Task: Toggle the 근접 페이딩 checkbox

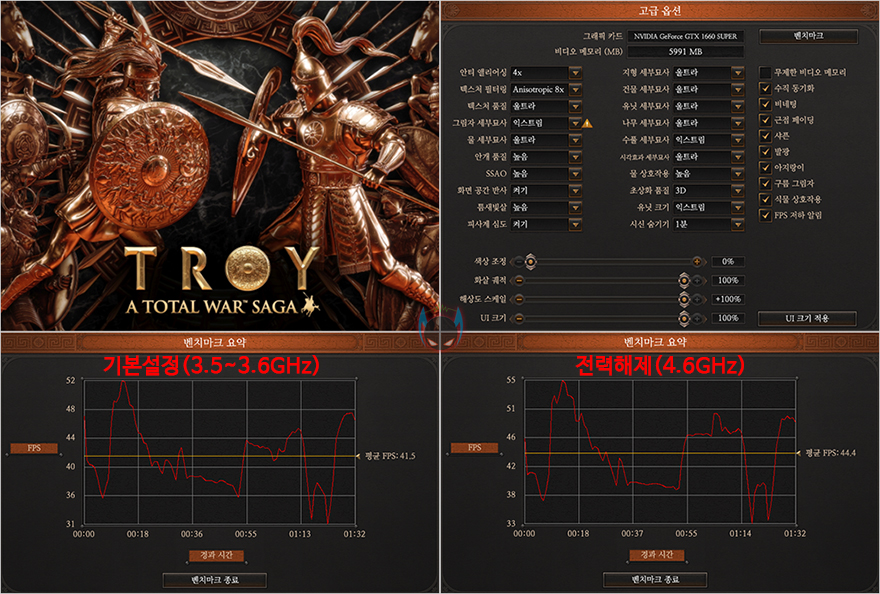Action: pyautogui.click(x=765, y=120)
